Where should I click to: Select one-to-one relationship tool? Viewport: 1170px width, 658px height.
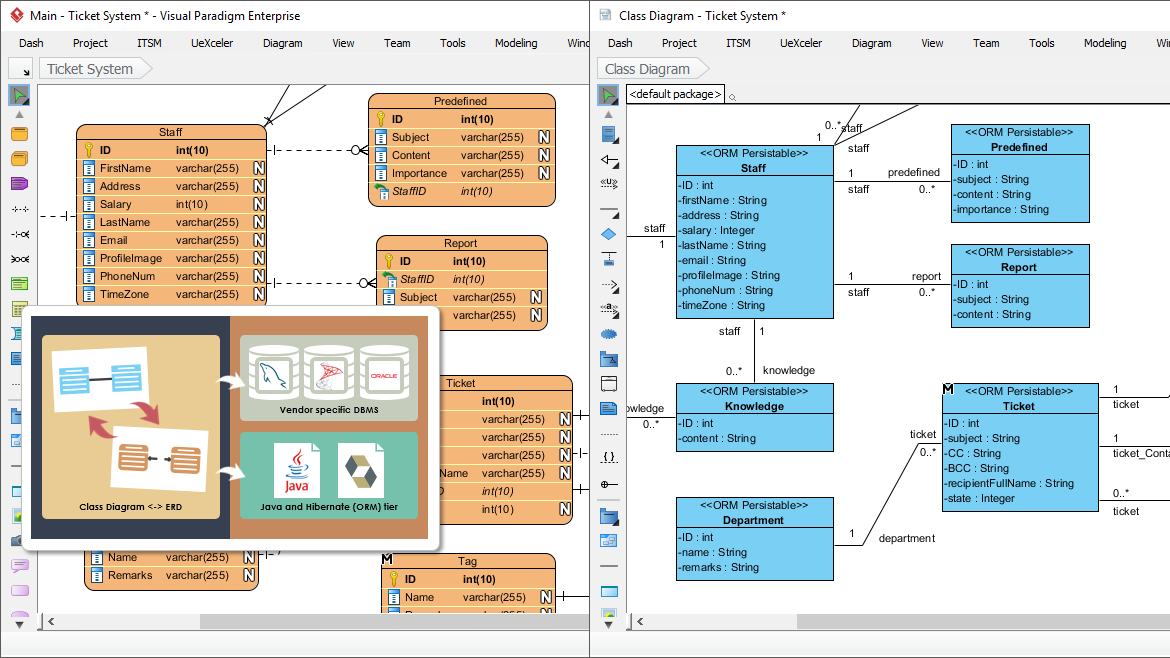[20, 210]
